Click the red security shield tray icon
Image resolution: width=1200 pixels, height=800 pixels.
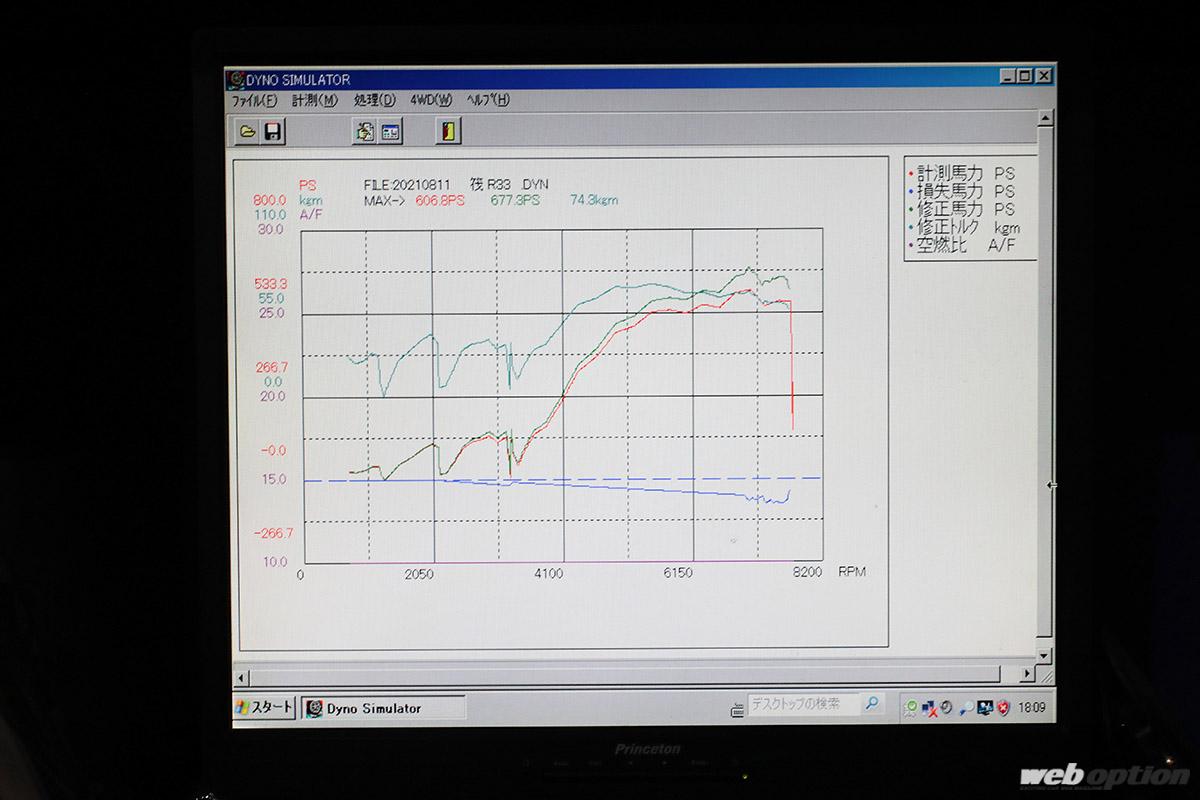pos(1003,708)
